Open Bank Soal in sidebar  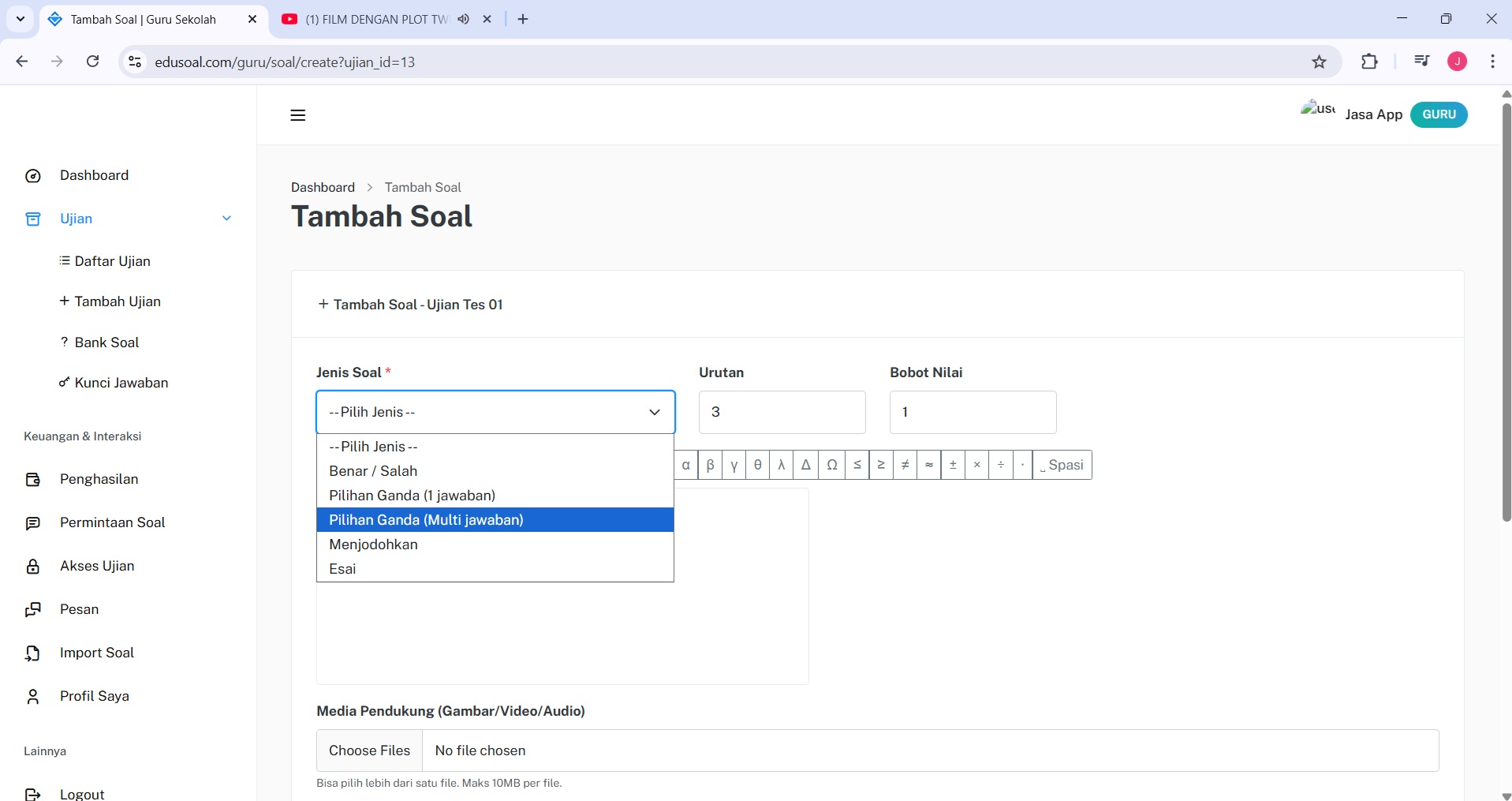click(106, 342)
